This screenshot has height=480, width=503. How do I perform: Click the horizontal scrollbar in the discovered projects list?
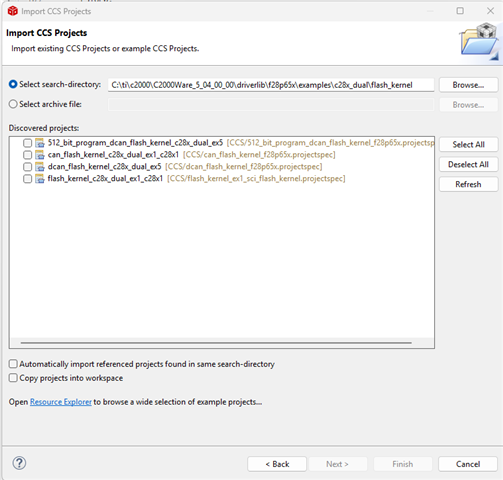[216, 343]
